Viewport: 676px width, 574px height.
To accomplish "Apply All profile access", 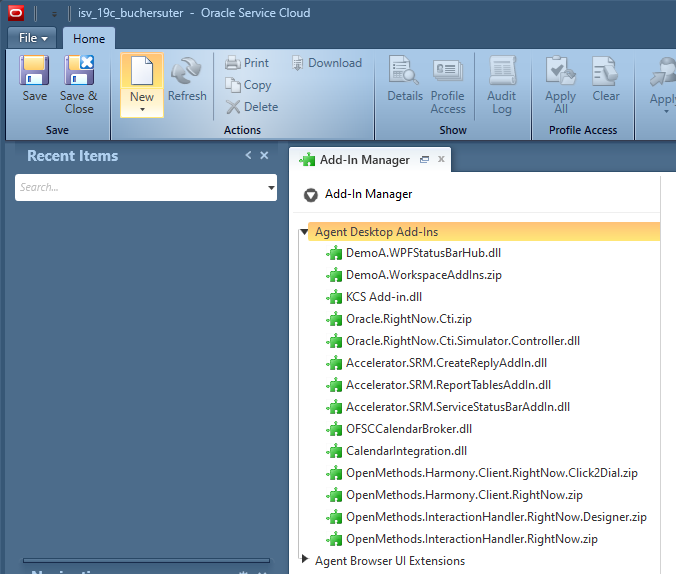I will [x=560, y=85].
